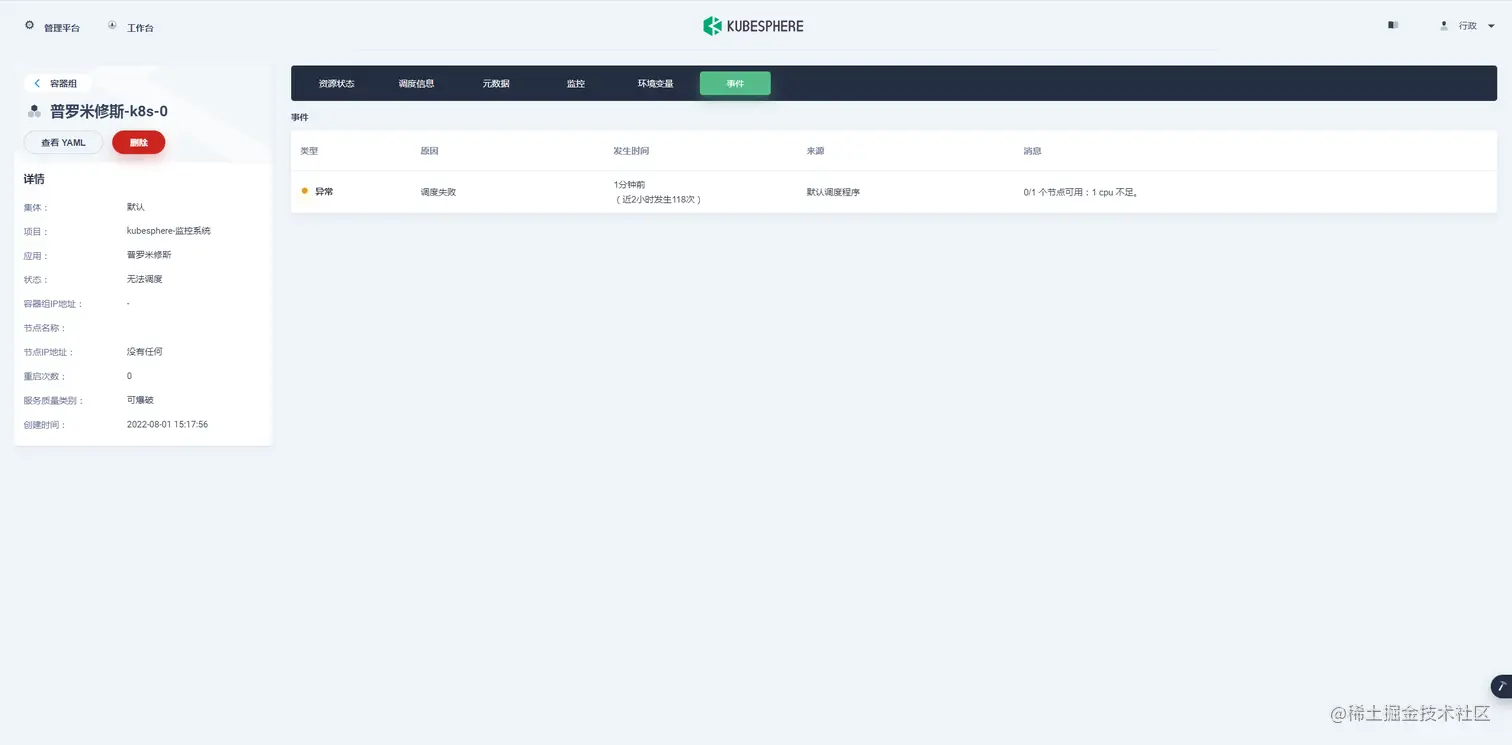The image size is (1512, 745).
Task: Click the 1分钟前 time cell
Action: [630, 185]
